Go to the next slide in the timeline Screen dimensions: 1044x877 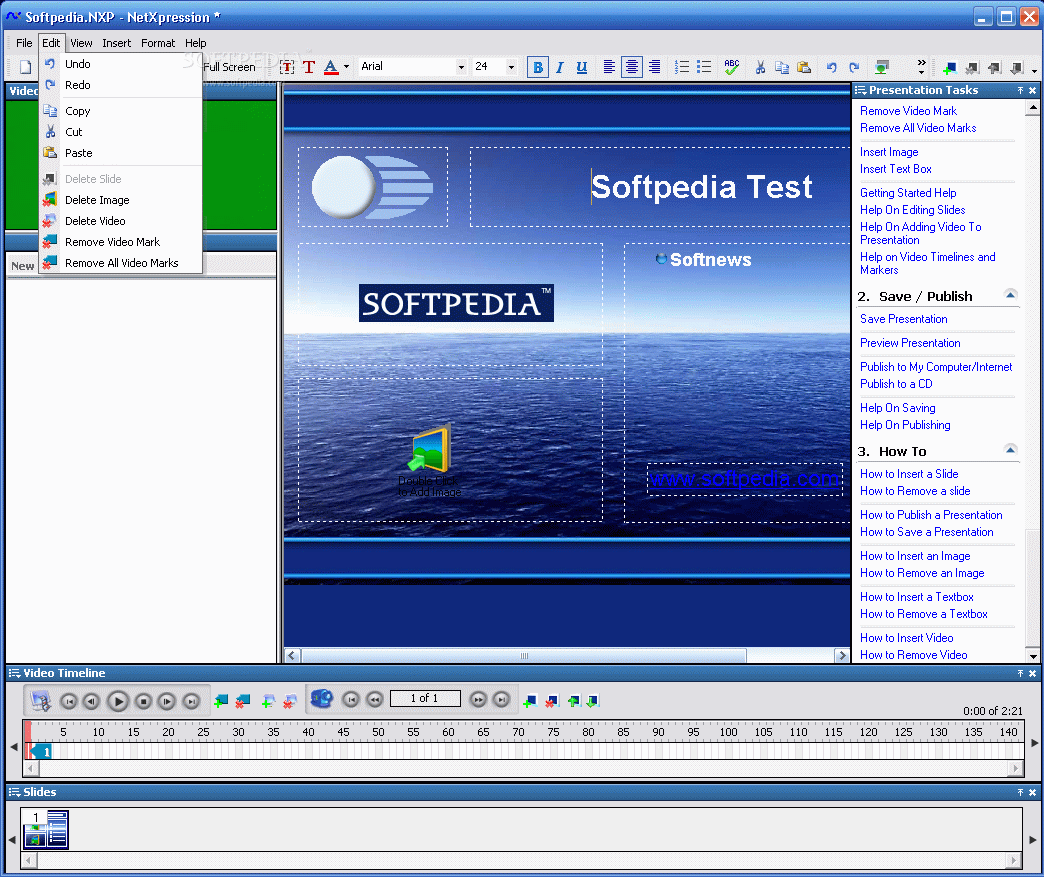coord(478,699)
